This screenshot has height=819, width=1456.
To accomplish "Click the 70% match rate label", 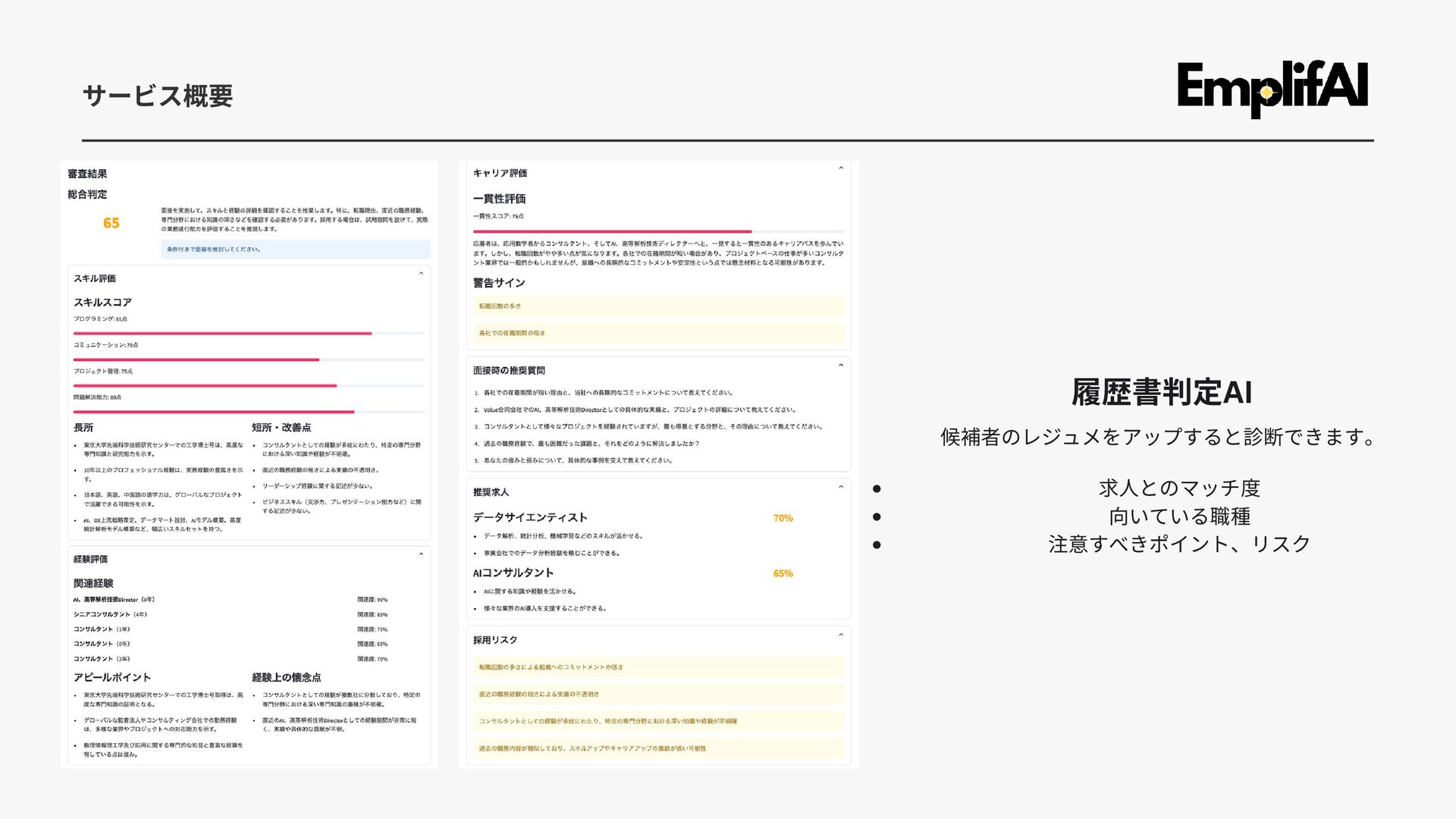I will coord(783,518).
